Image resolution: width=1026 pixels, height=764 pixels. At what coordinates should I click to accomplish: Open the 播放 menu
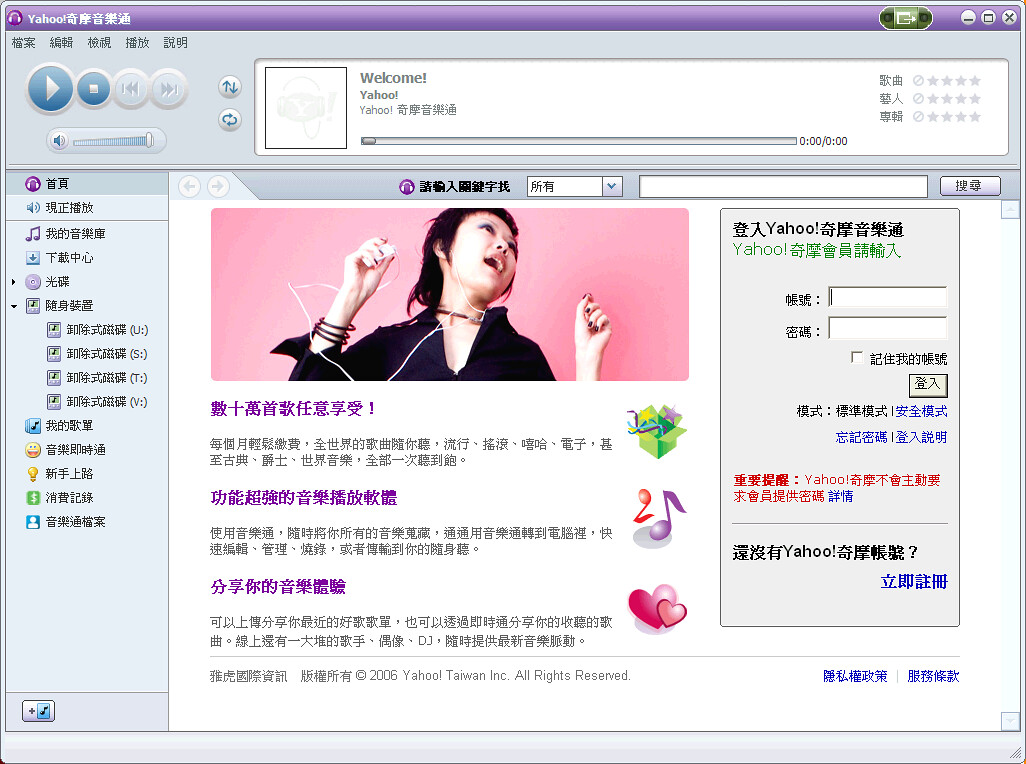tap(137, 43)
